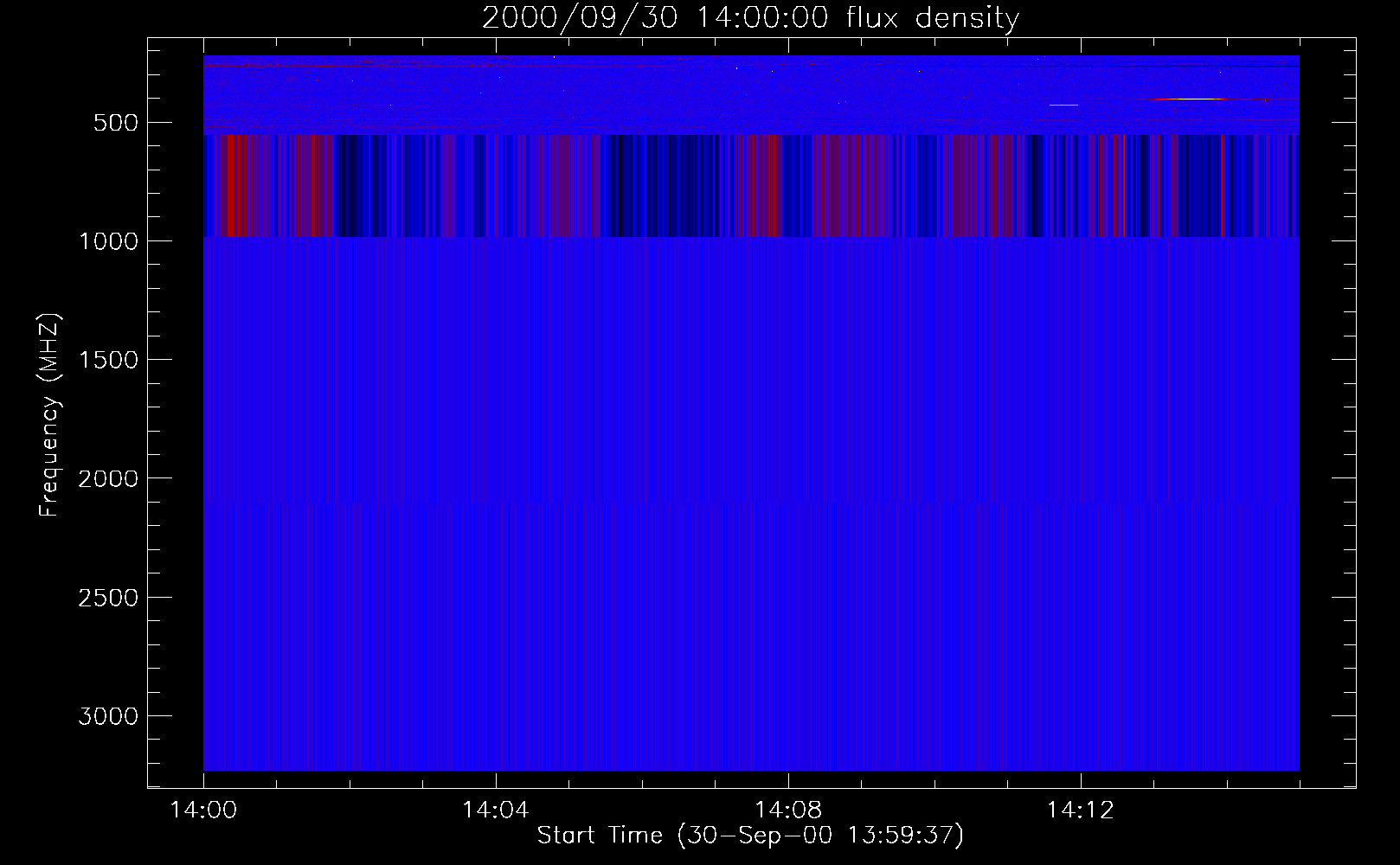Viewport: 1400px width, 865px height.
Task: Click the 2500 frequency tick label
Action: coord(108,598)
